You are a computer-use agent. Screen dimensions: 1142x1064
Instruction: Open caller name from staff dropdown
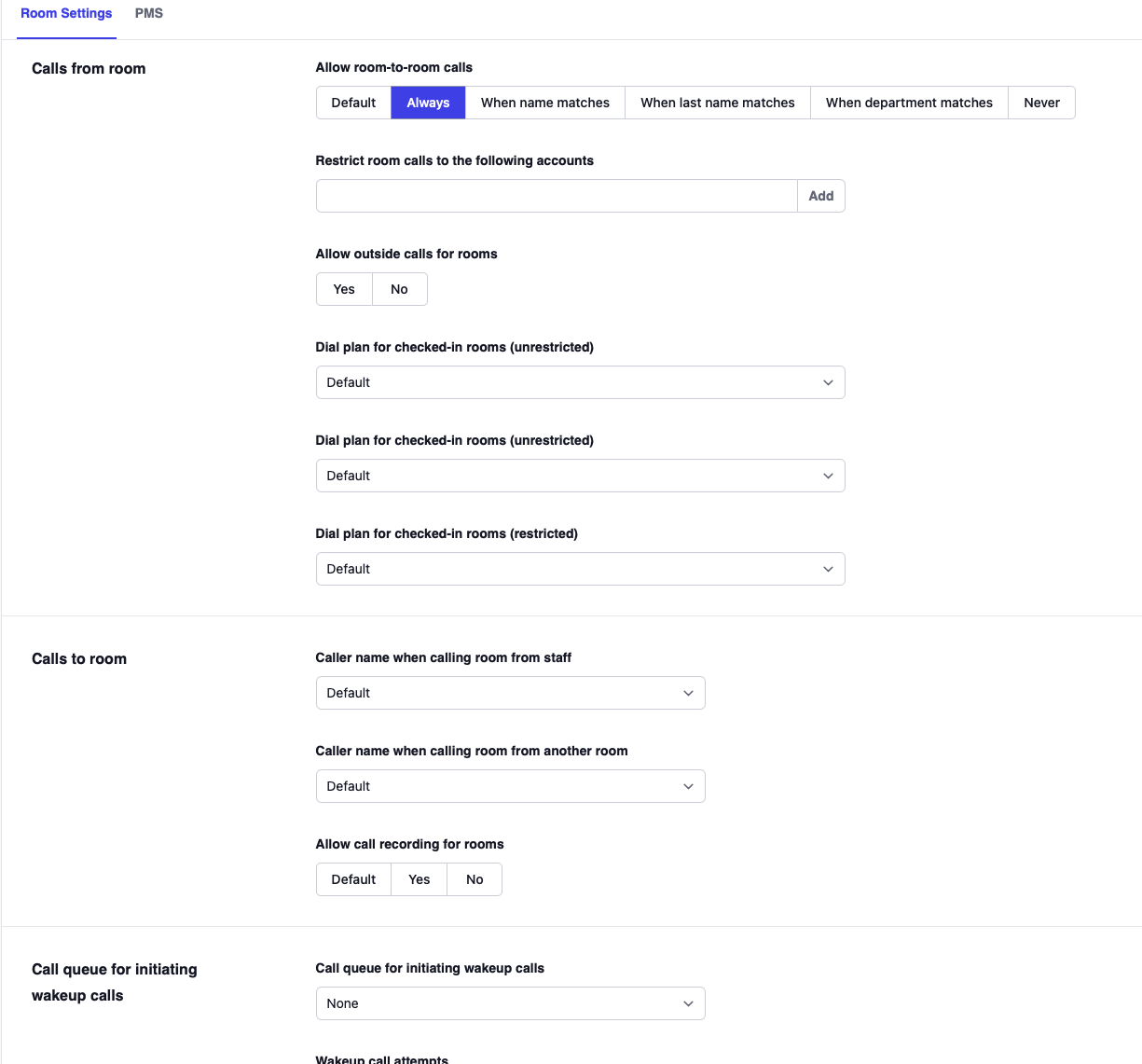pyautogui.click(x=510, y=693)
